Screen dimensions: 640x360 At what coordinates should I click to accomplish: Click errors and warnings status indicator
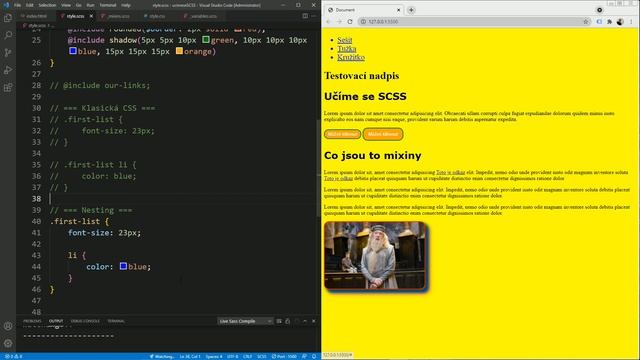click(13, 356)
